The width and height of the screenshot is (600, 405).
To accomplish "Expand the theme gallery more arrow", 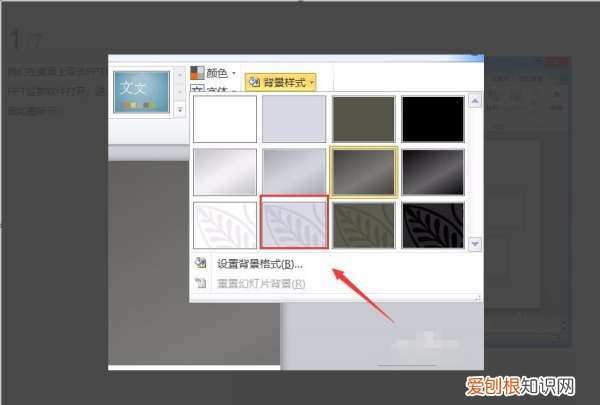I will click(x=180, y=109).
